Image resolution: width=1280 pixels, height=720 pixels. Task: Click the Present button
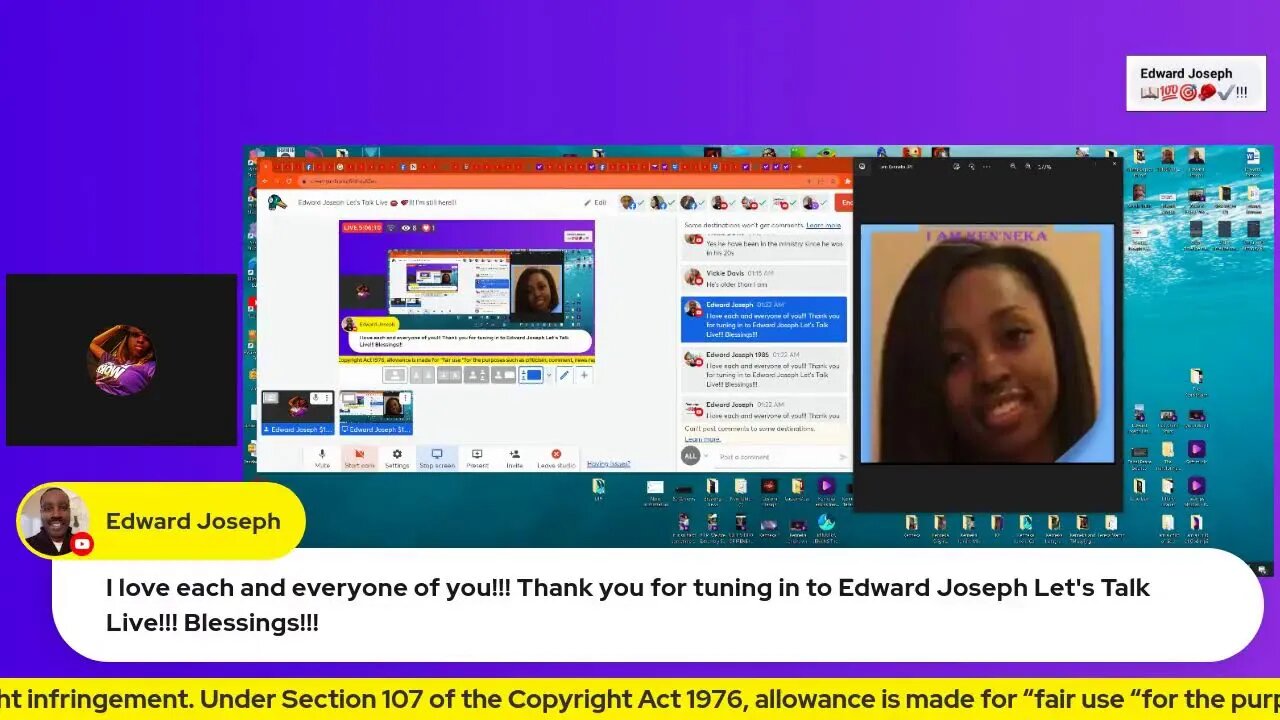[477, 458]
